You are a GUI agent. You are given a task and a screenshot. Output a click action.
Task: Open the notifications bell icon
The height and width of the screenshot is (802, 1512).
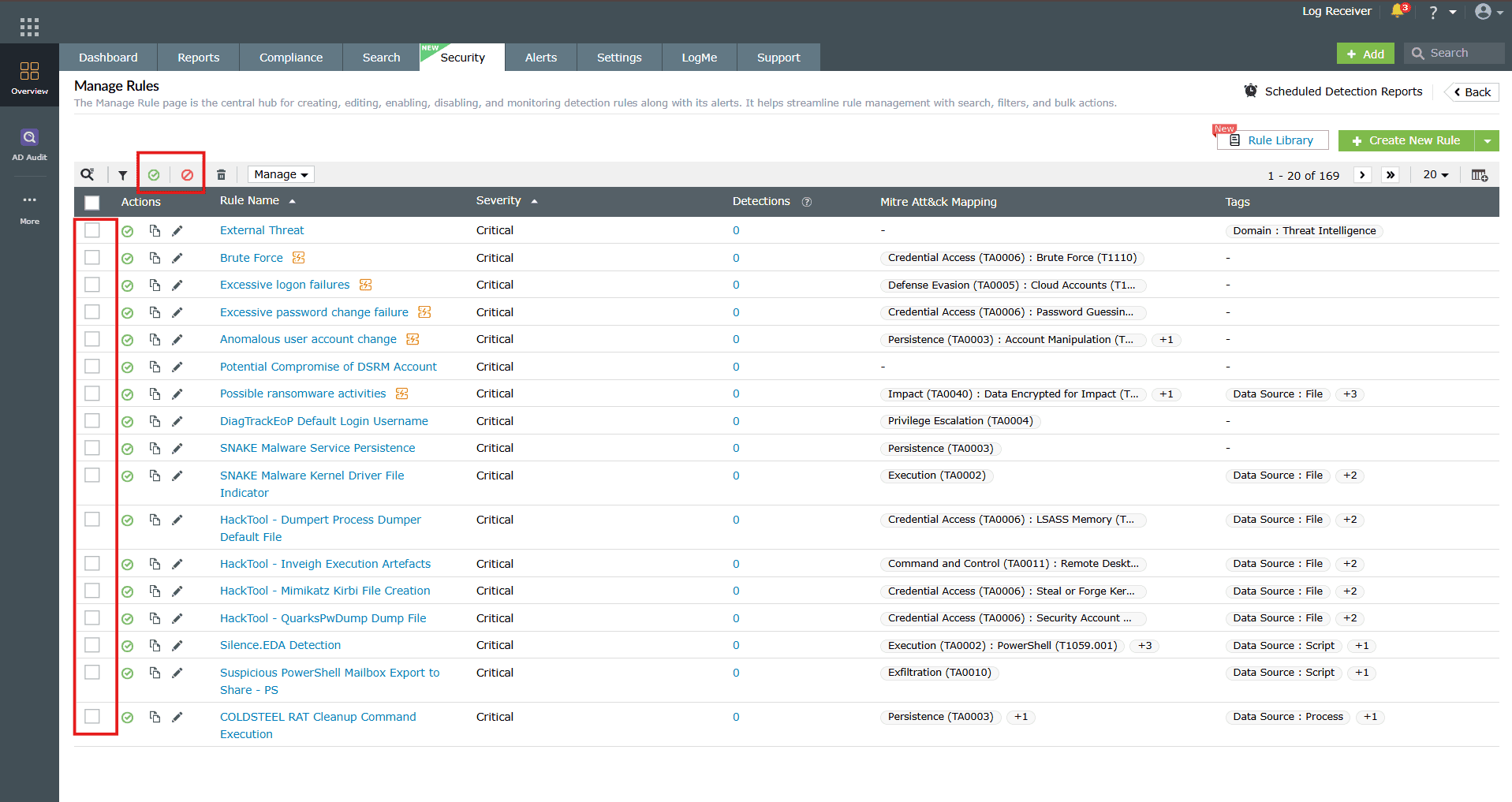pos(1398,11)
